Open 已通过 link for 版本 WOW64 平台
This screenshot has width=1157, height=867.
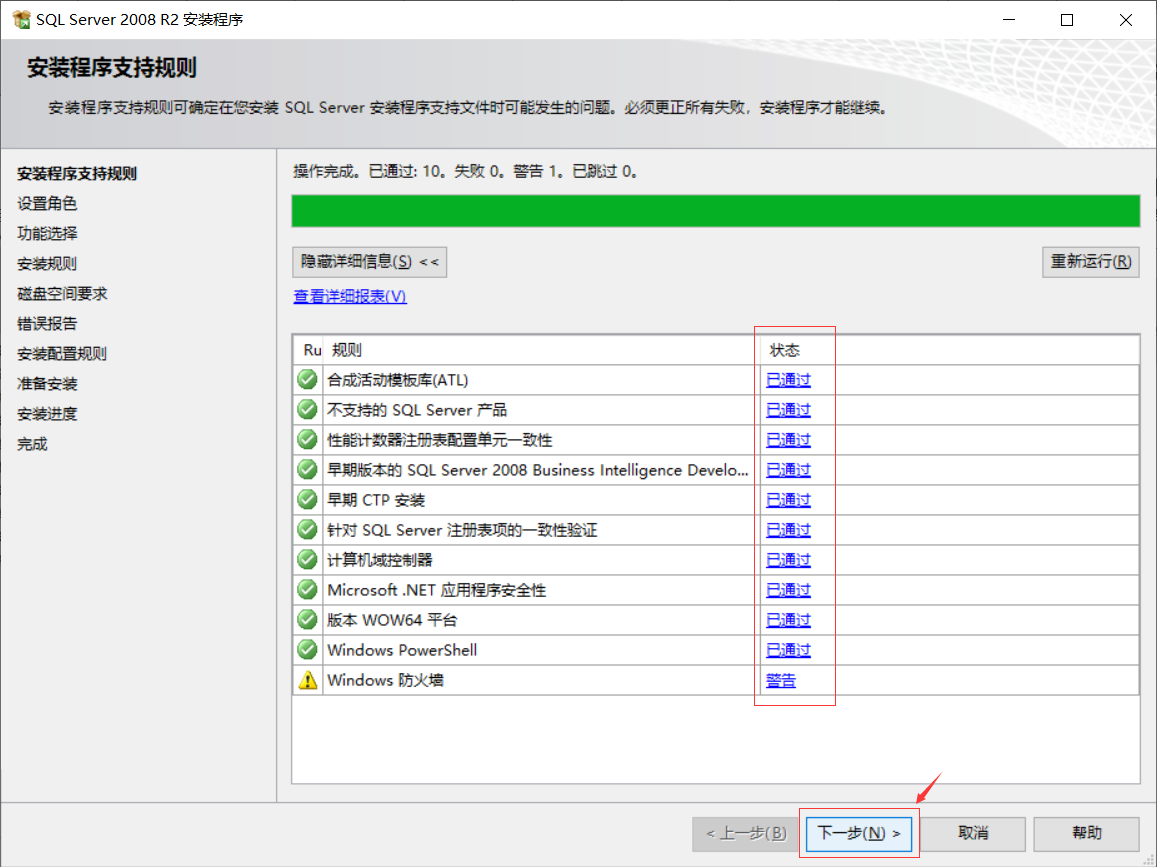pyautogui.click(x=788, y=621)
